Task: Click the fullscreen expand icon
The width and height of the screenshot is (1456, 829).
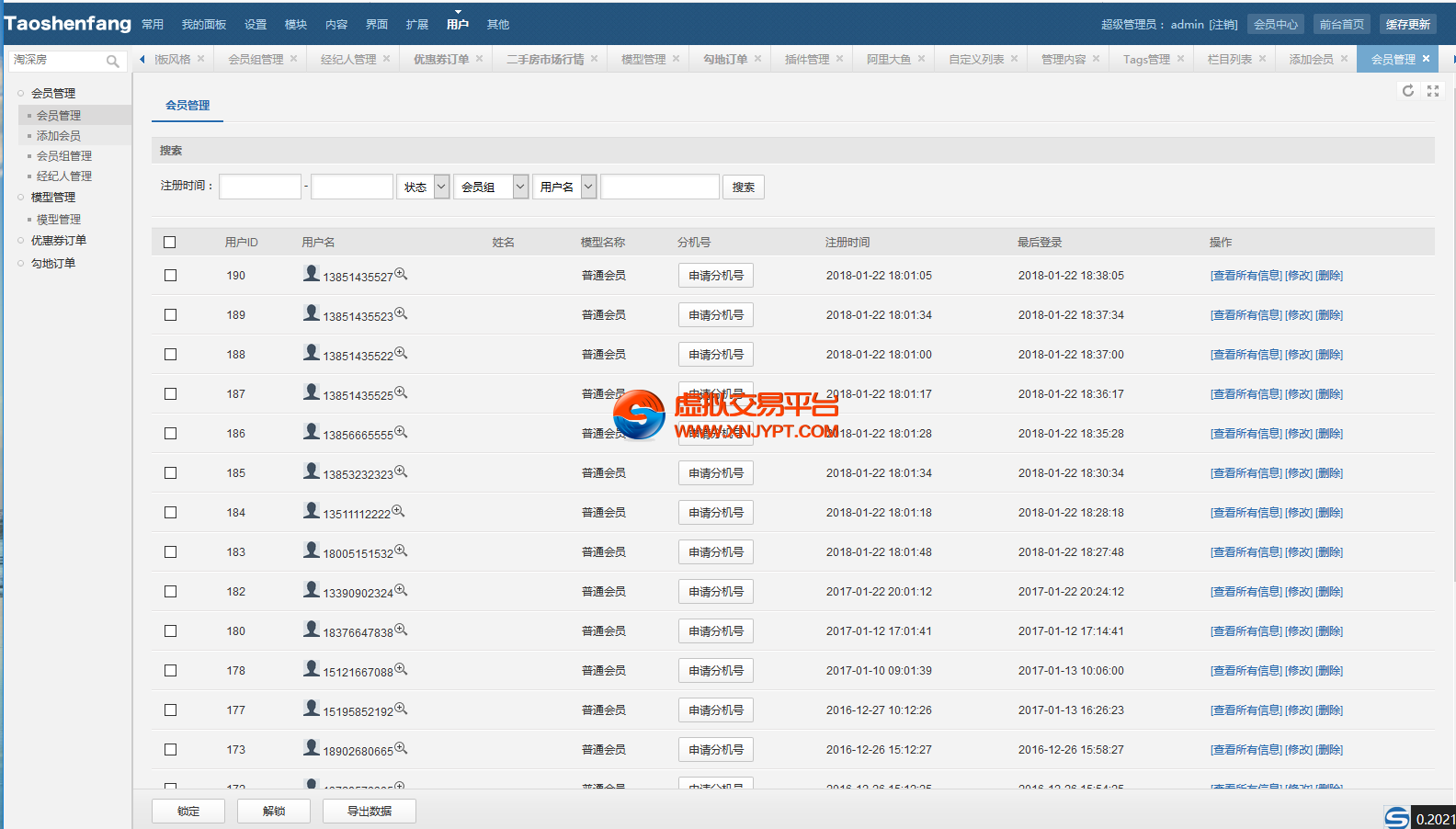Action: 1432,91
